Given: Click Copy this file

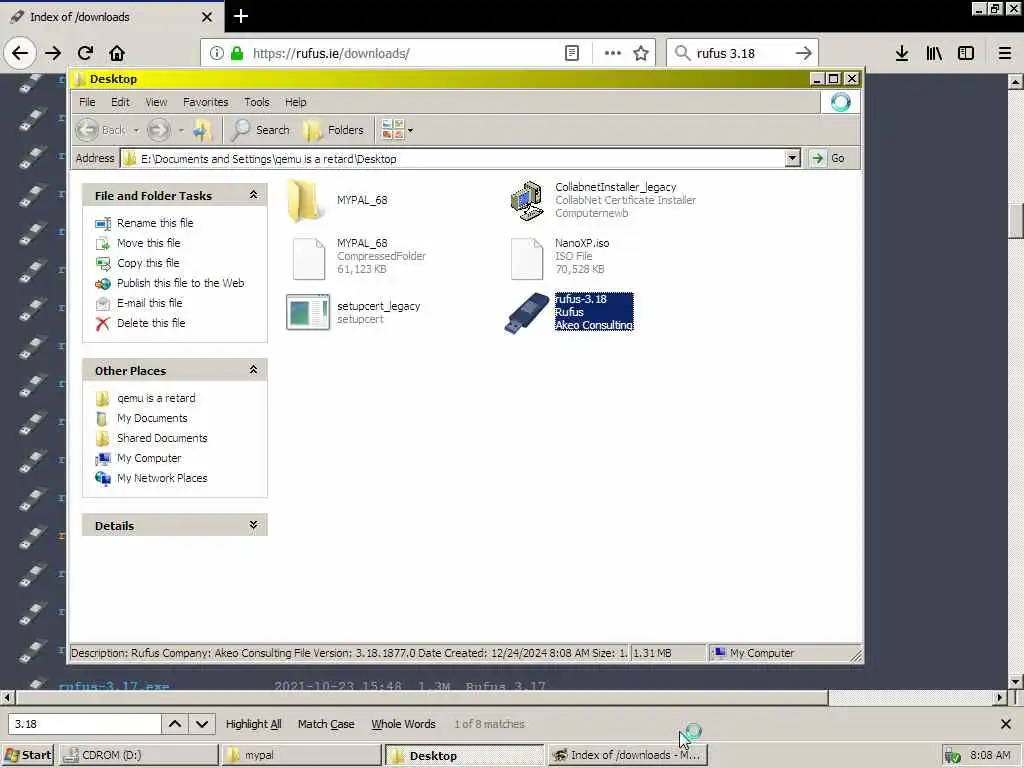Looking at the screenshot, I should tap(148, 263).
